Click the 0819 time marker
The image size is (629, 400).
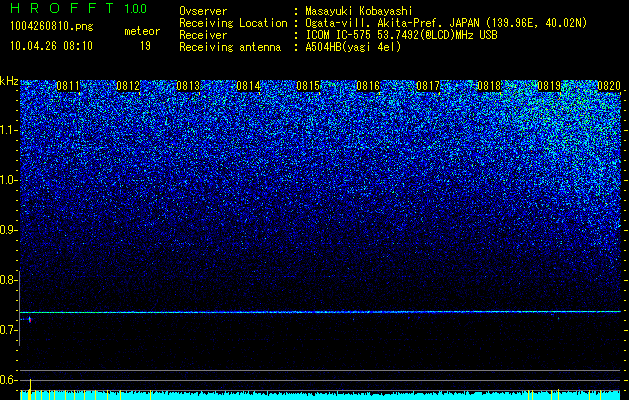549,86
